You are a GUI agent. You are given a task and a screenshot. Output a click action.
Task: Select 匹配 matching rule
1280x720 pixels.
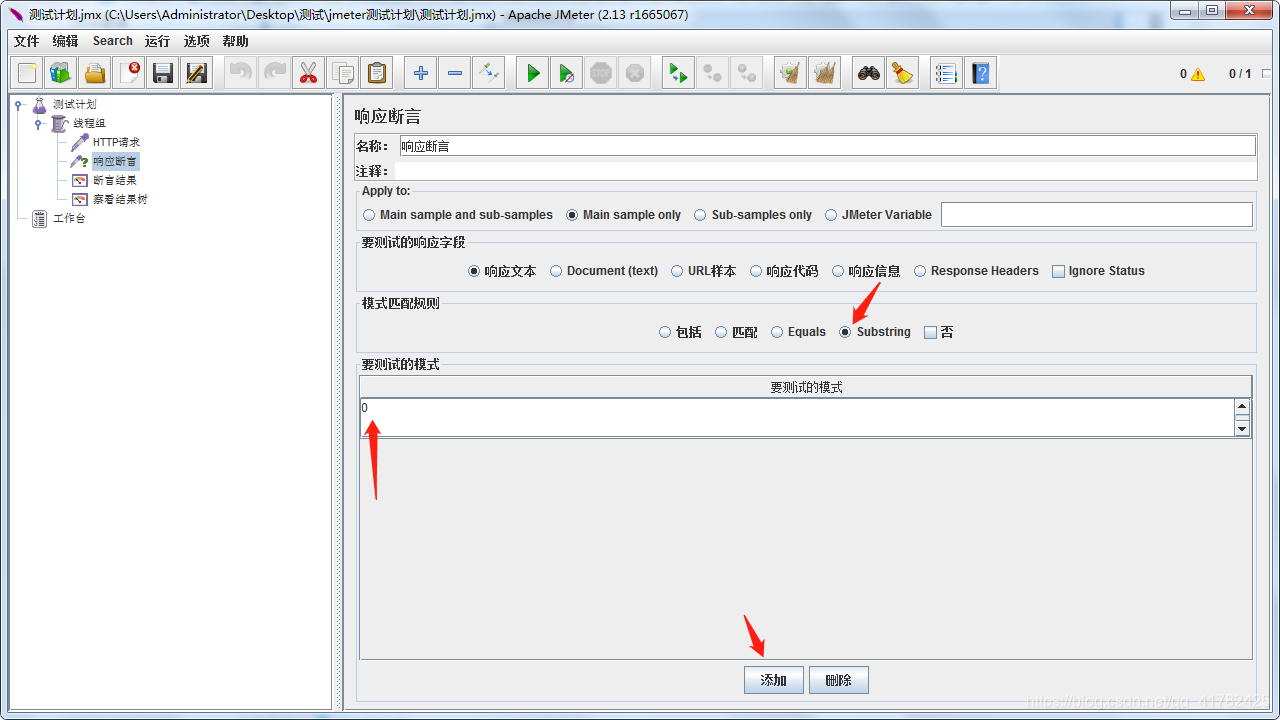(x=736, y=332)
